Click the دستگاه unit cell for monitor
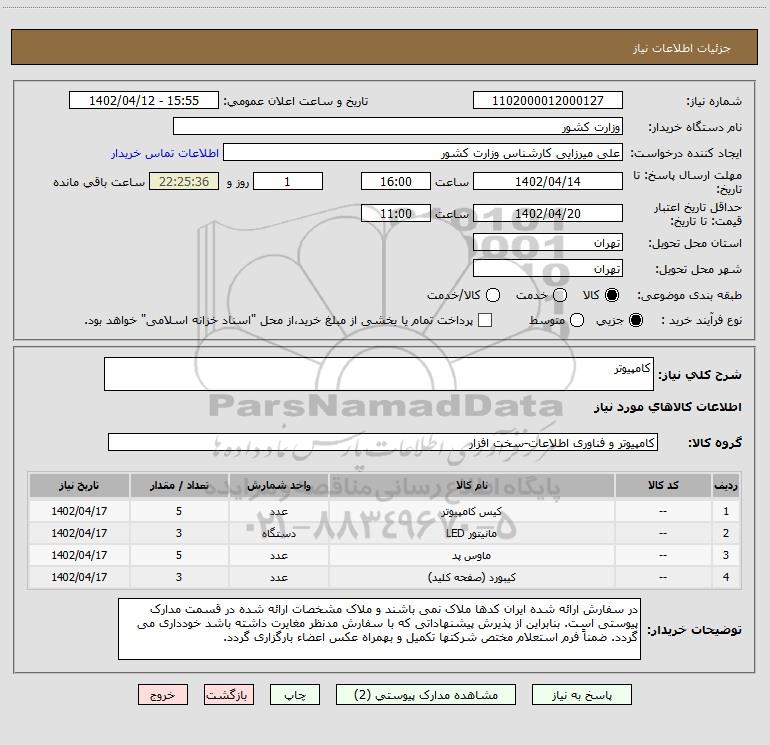This screenshot has height=745, width=770. [x=278, y=533]
